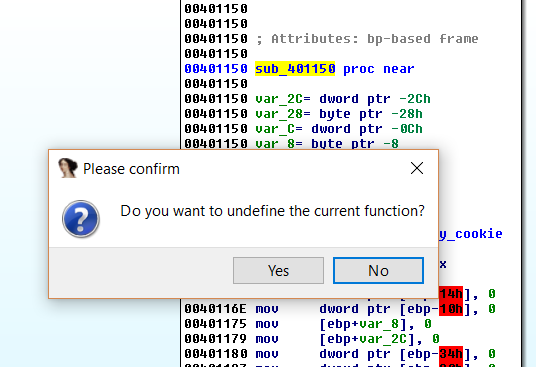The width and height of the screenshot is (536, 367).
Task: Select the highlighted sub_401150 function name
Action: (x=295, y=69)
